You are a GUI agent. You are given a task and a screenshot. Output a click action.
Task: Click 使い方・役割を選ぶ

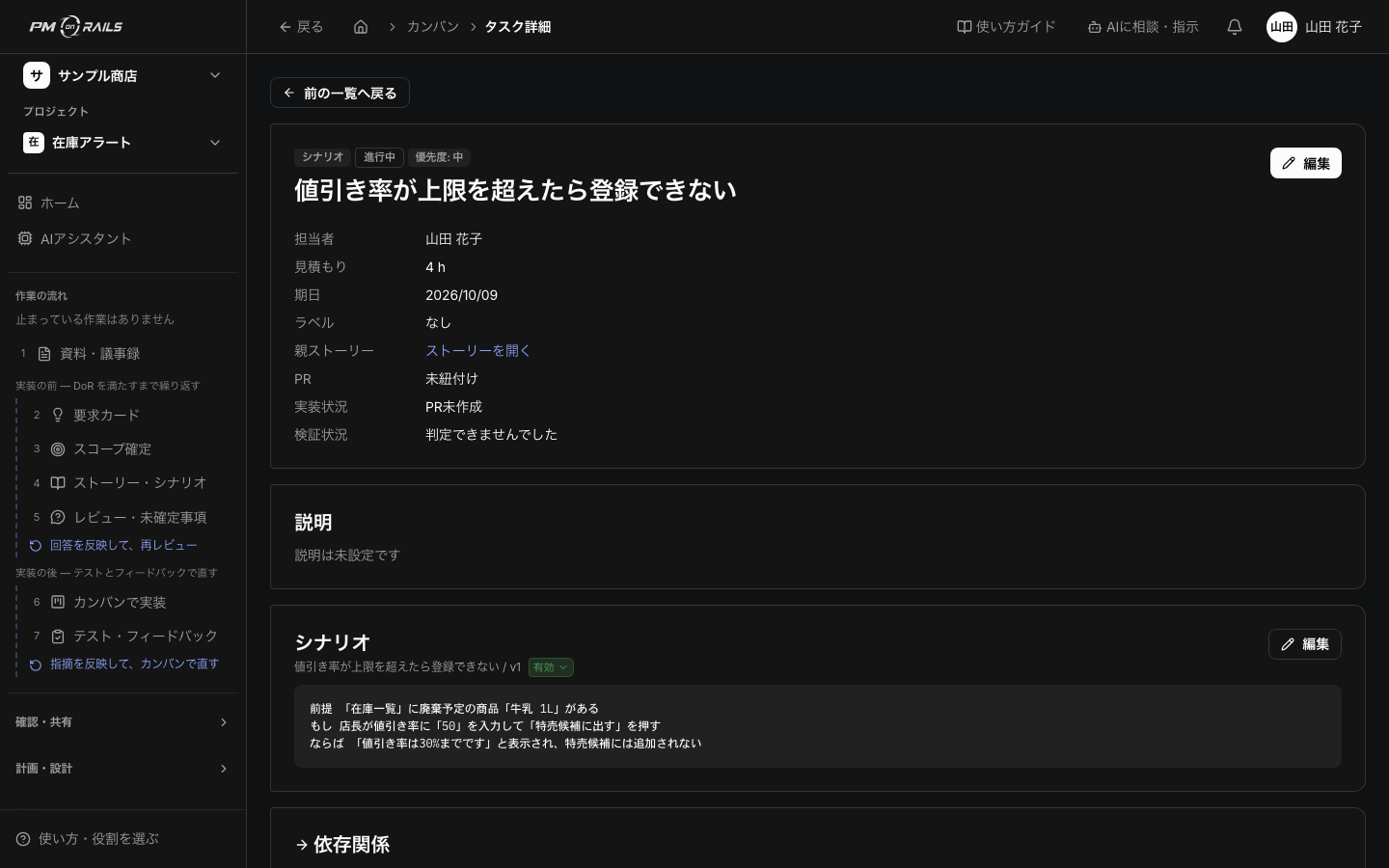(x=98, y=839)
